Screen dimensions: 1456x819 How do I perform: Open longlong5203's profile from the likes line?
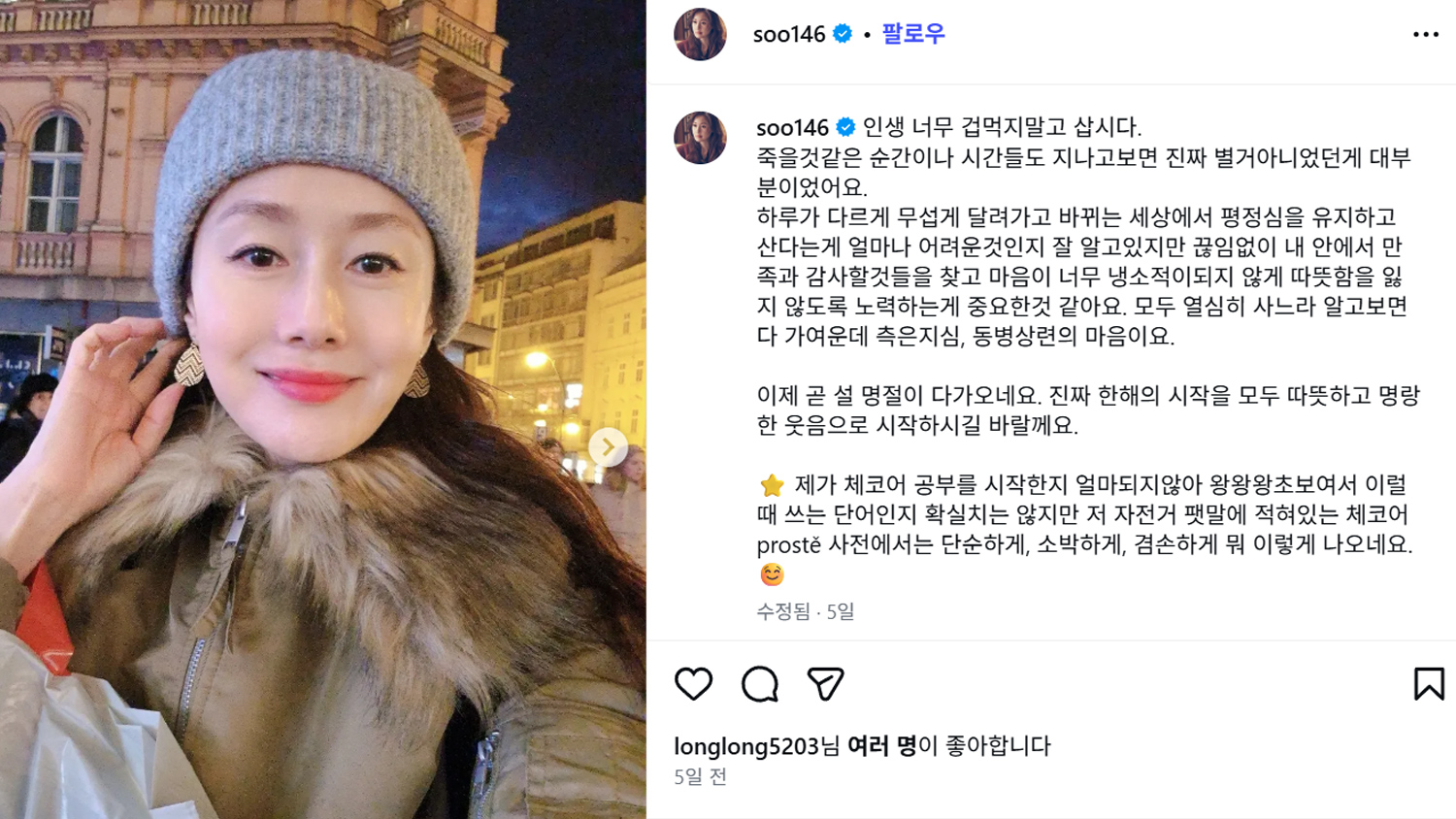click(x=746, y=745)
